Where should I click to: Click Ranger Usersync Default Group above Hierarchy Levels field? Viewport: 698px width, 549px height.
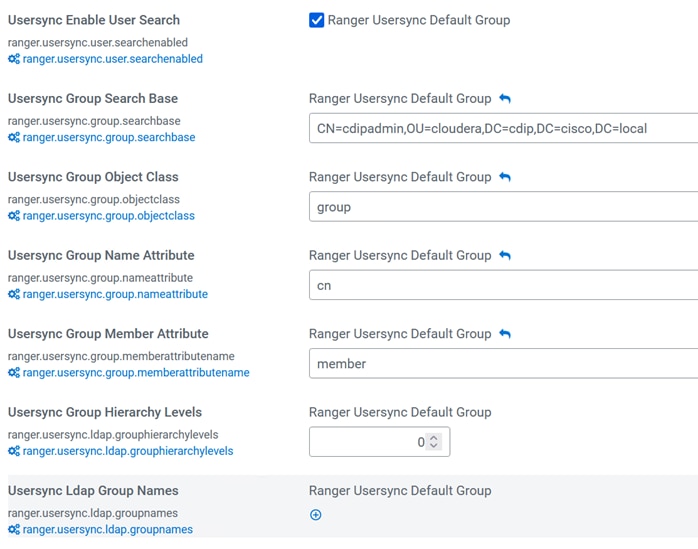coord(400,412)
